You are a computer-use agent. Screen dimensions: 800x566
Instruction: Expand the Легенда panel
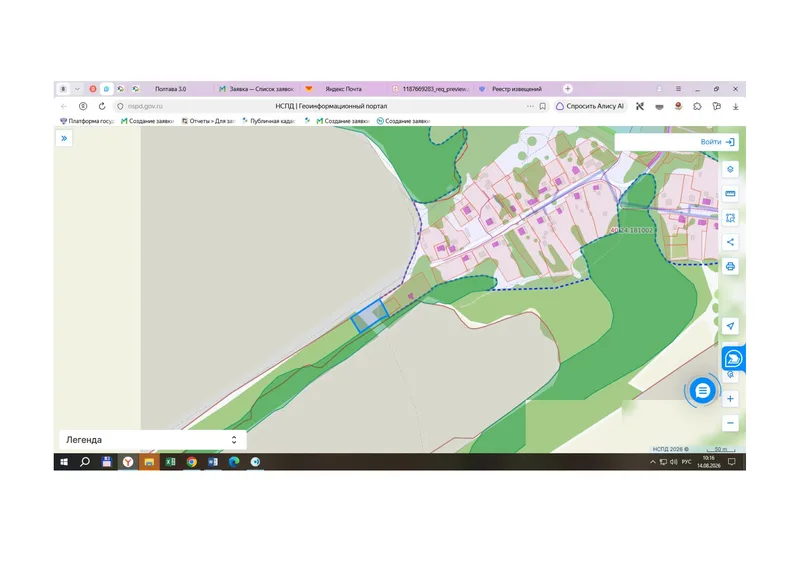[153, 440]
